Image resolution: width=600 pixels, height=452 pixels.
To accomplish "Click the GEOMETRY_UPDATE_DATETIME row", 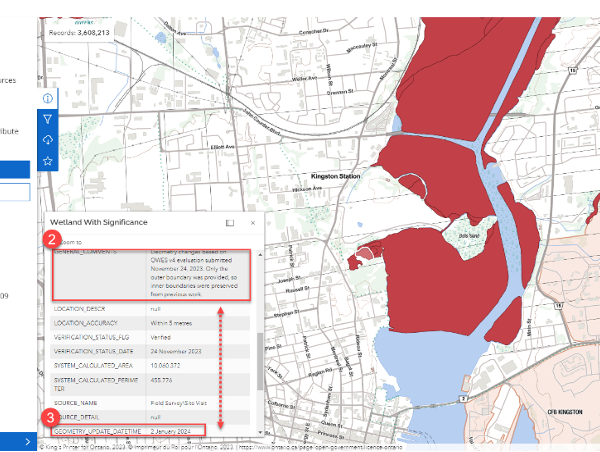I will coord(150,430).
